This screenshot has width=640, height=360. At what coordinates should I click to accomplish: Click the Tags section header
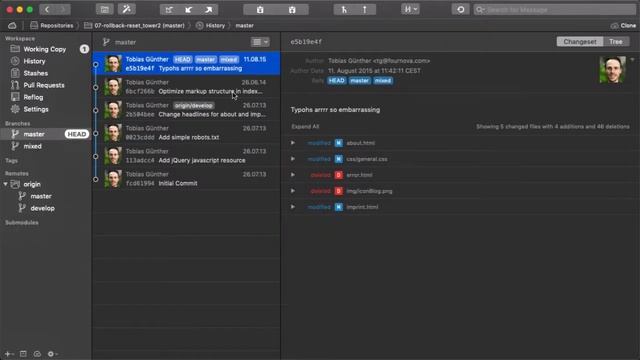pos(11,161)
